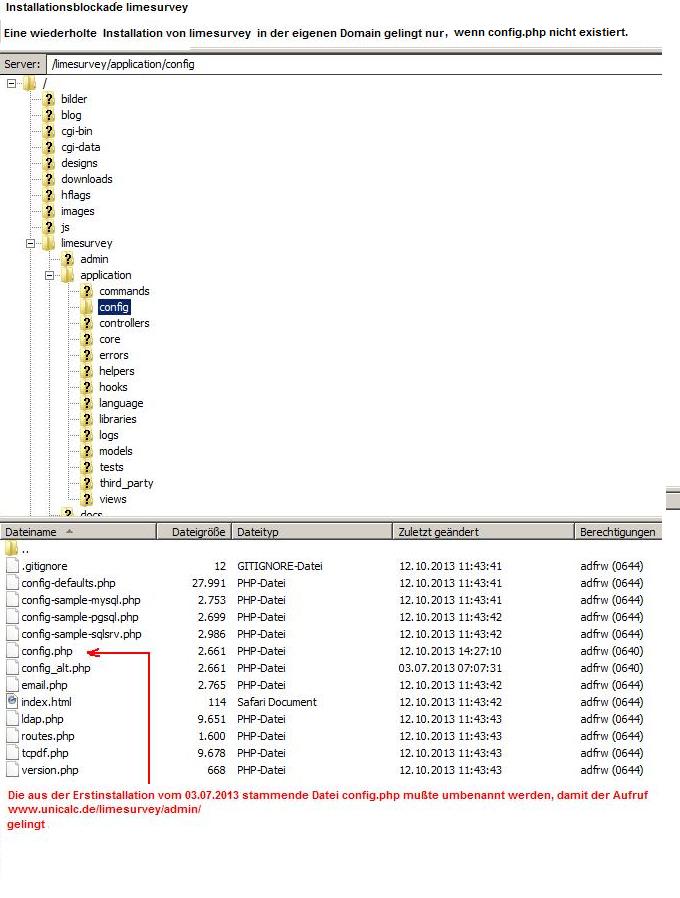Select the cgi-data folder
This screenshot has height=898, width=680.
tap(81, 147)
